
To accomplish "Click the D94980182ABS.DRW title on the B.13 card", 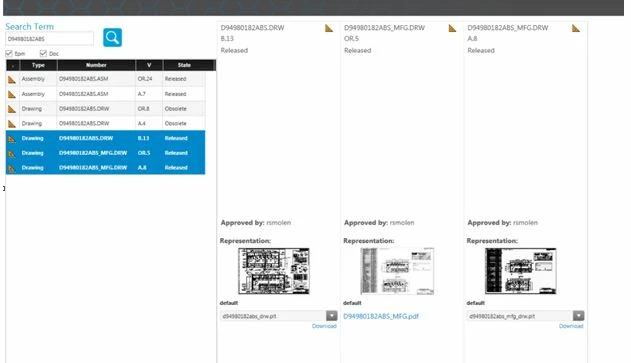I will click(252, 28).
